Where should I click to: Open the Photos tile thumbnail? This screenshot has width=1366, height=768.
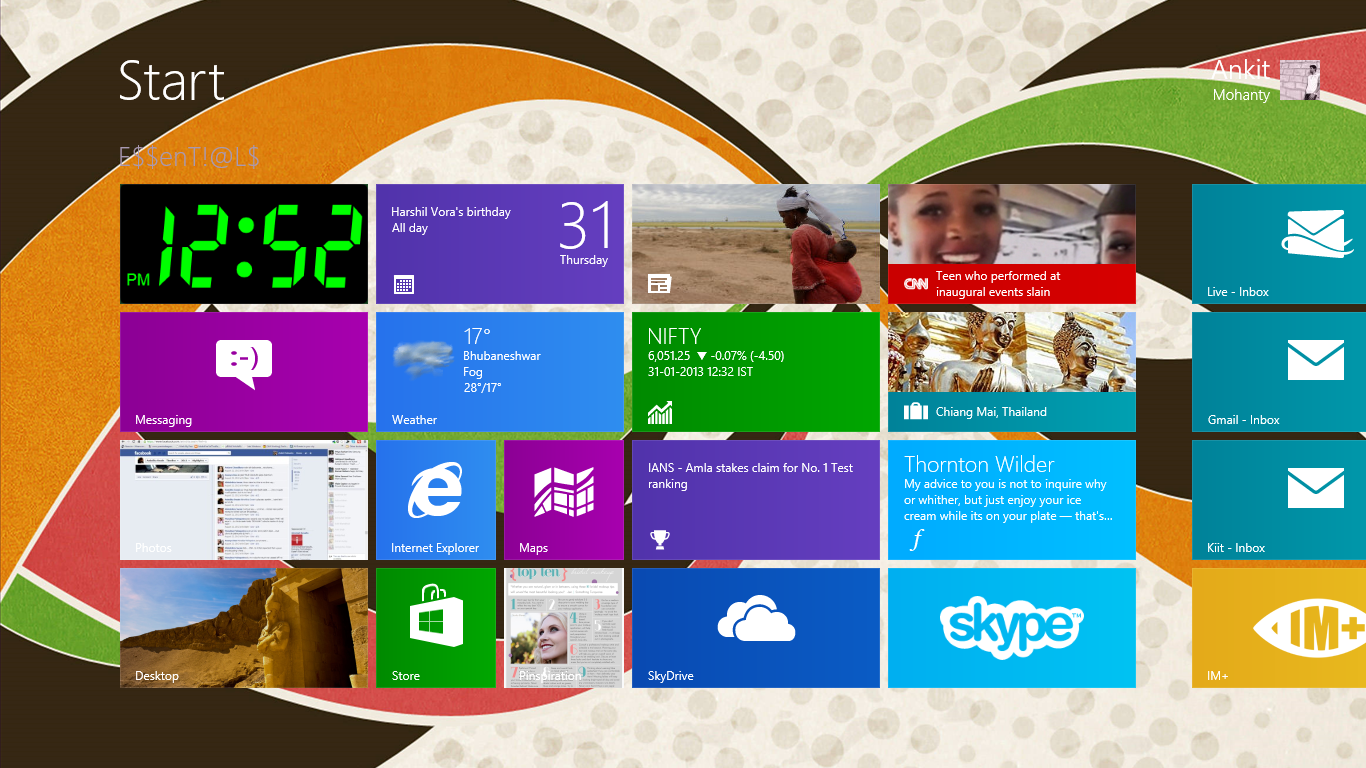[x=244, y=500]
